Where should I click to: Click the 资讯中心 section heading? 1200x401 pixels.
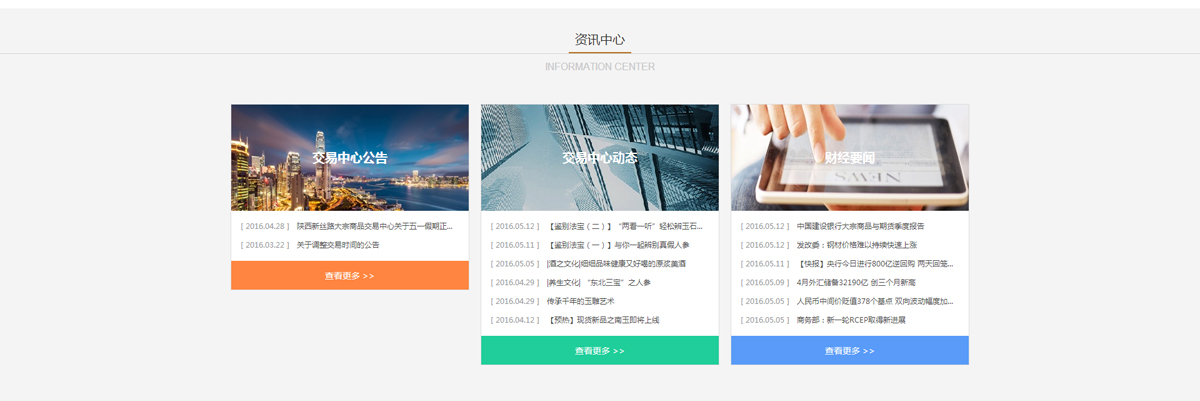click(x=600, y=40)
